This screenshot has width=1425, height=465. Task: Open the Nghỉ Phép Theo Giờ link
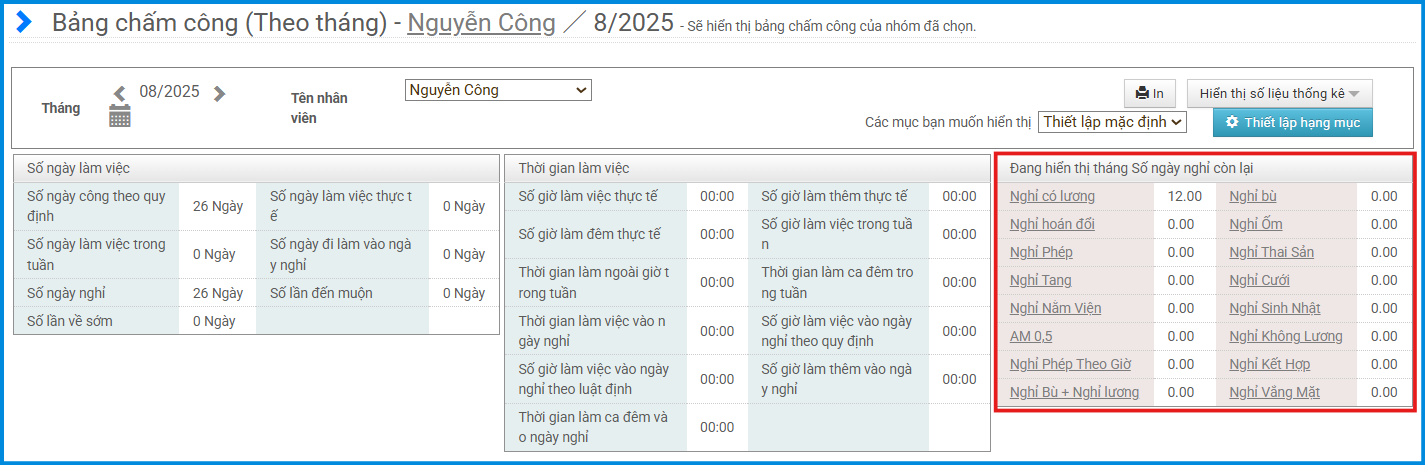tap(1070, 364)
